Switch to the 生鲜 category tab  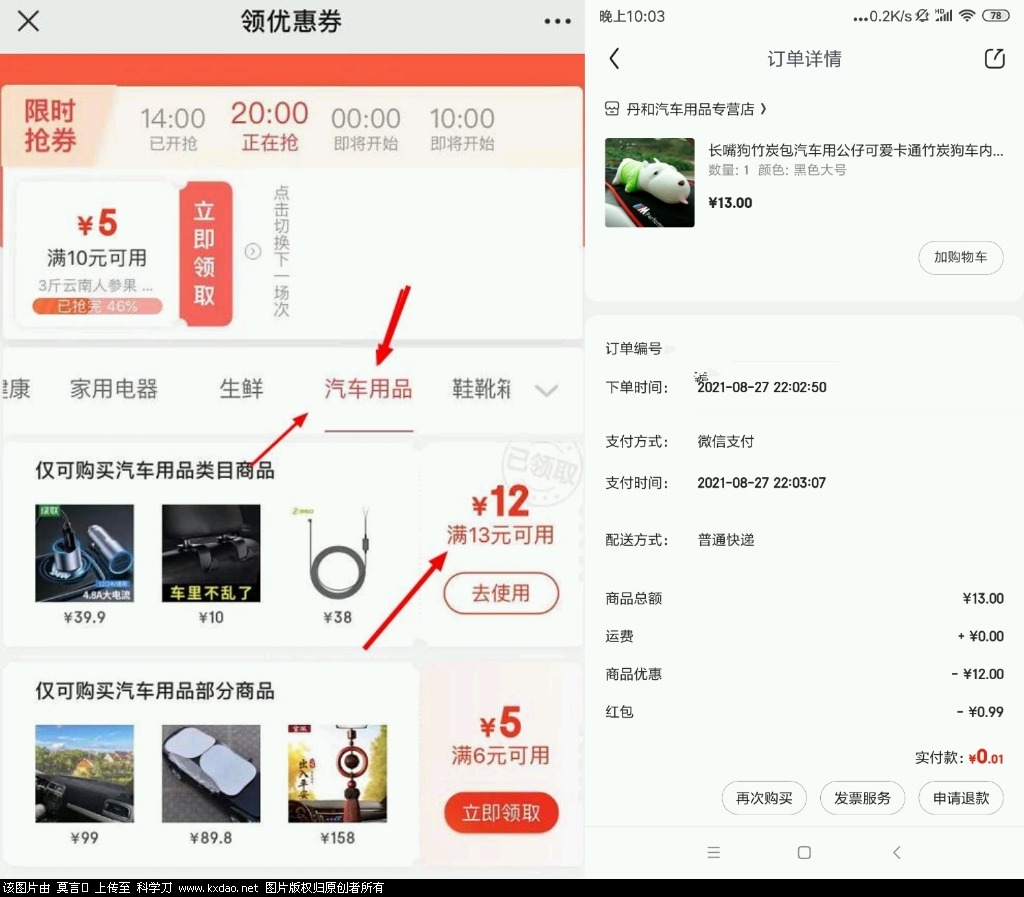pos(241,389)
